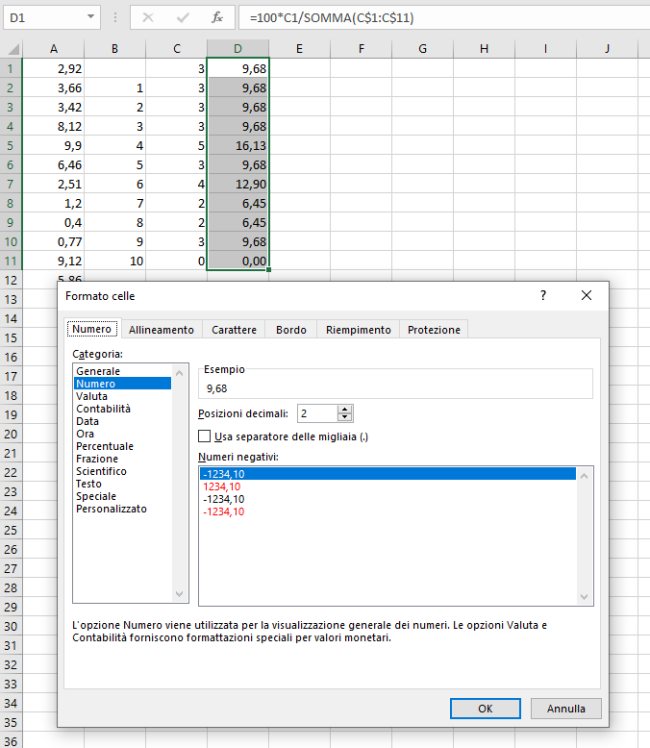Click the Enter checkmark icon in formula bar
The width and height of the screenshot is (650, 748).
click(x=182, y=18)
